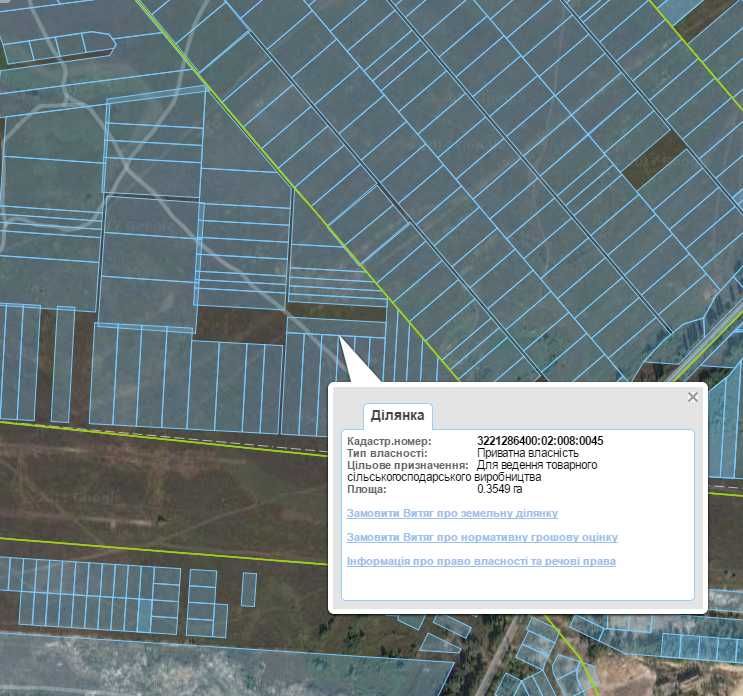Close the Ділянка info popup

[x=693, y=397]
